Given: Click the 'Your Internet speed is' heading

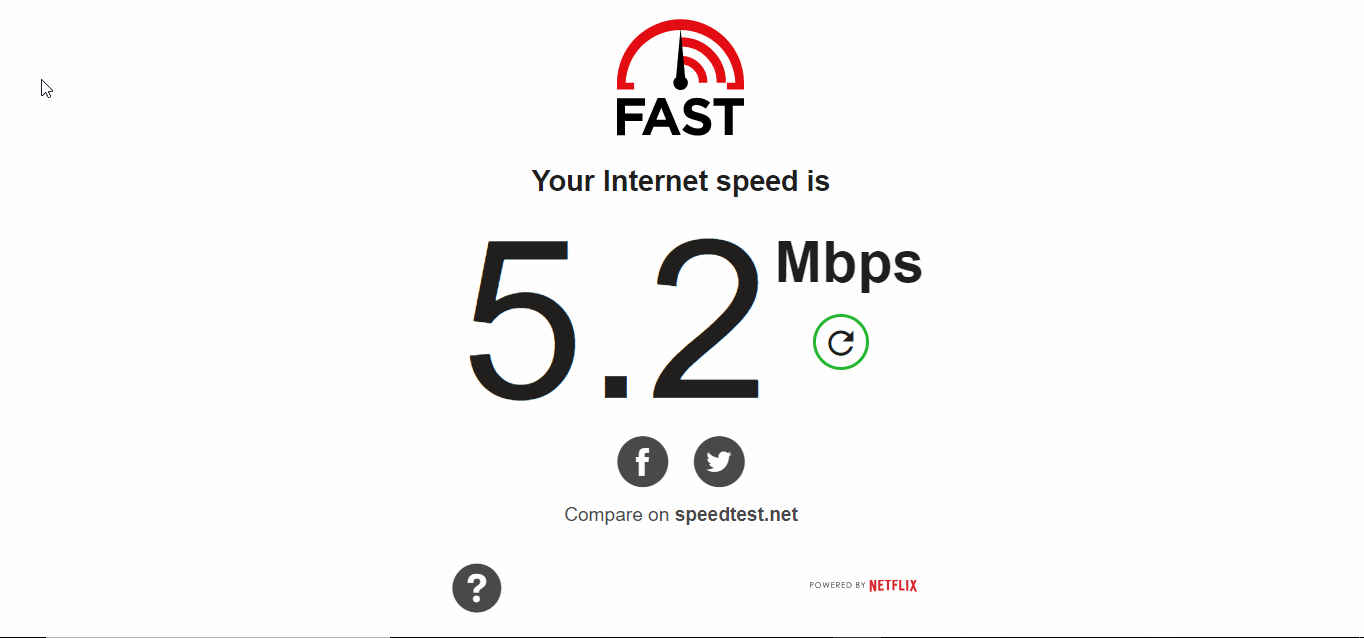Looking at the screenshot, I should coord(681,182).
